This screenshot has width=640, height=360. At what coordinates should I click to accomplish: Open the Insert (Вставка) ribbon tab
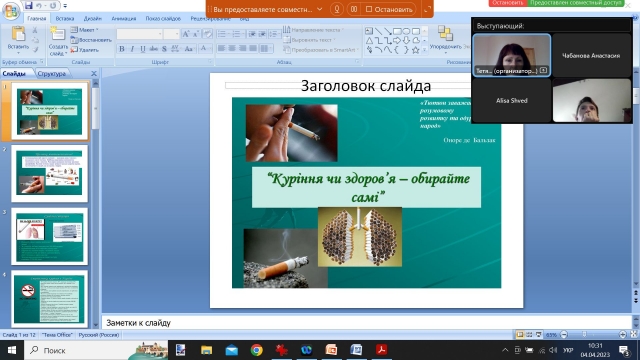click(64, 18)
